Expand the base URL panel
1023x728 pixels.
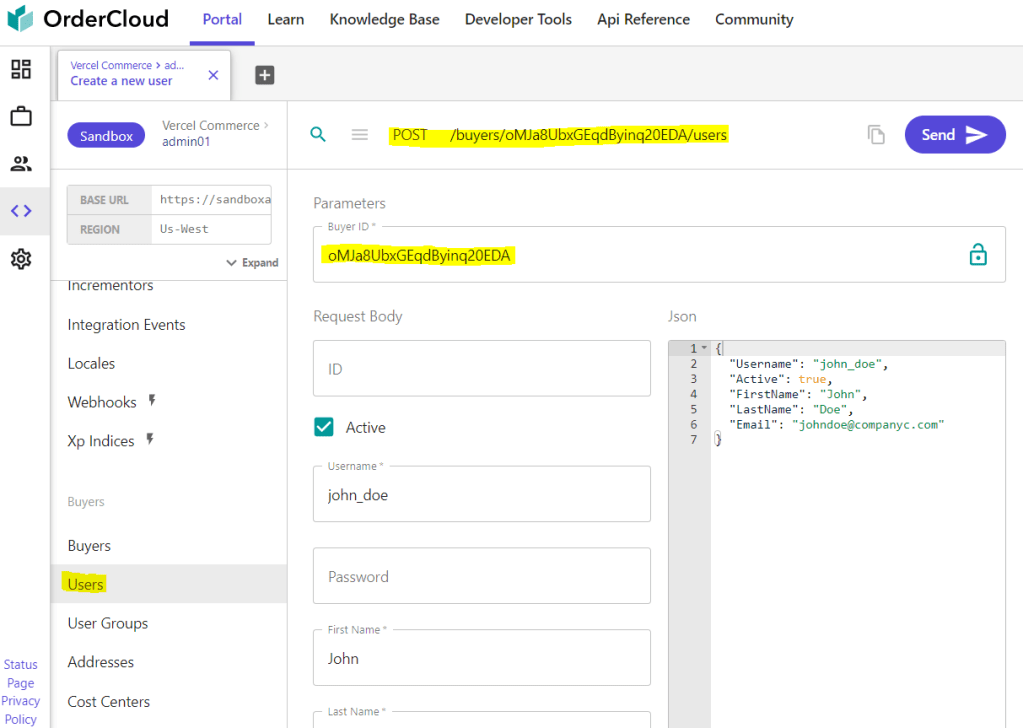(x=252, y=262)
